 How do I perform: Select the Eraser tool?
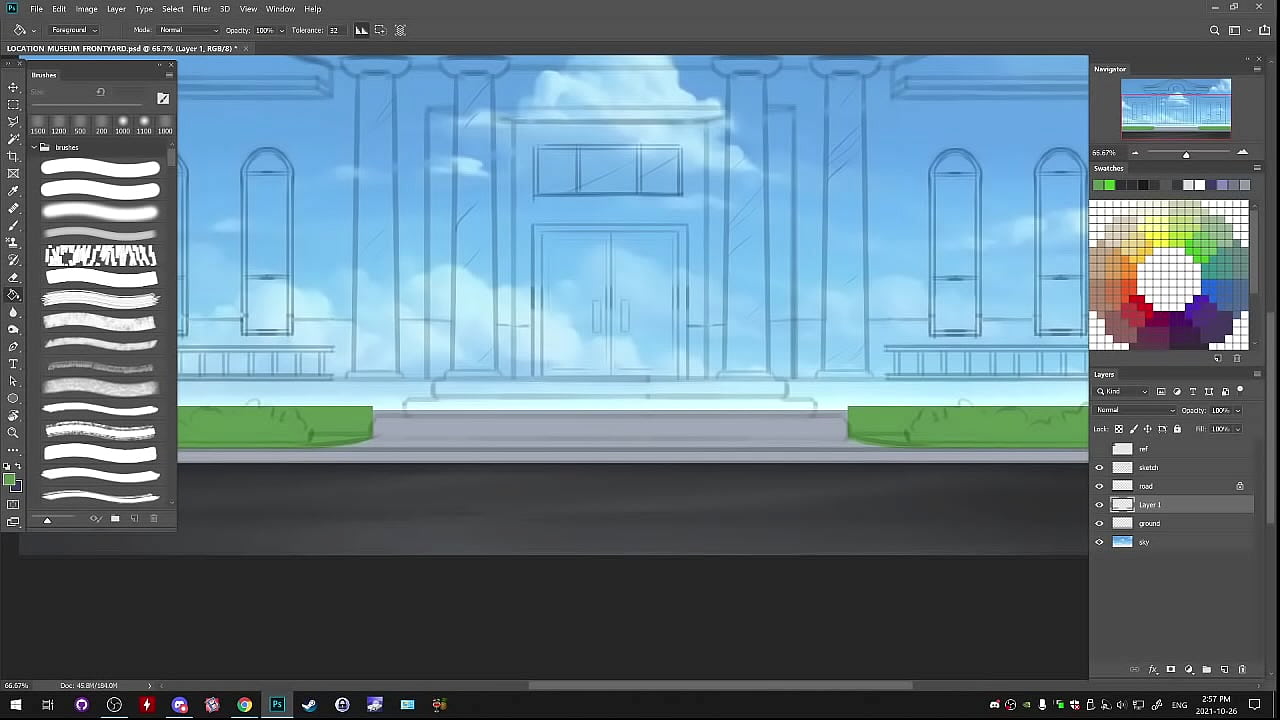(x=13, y=278)
